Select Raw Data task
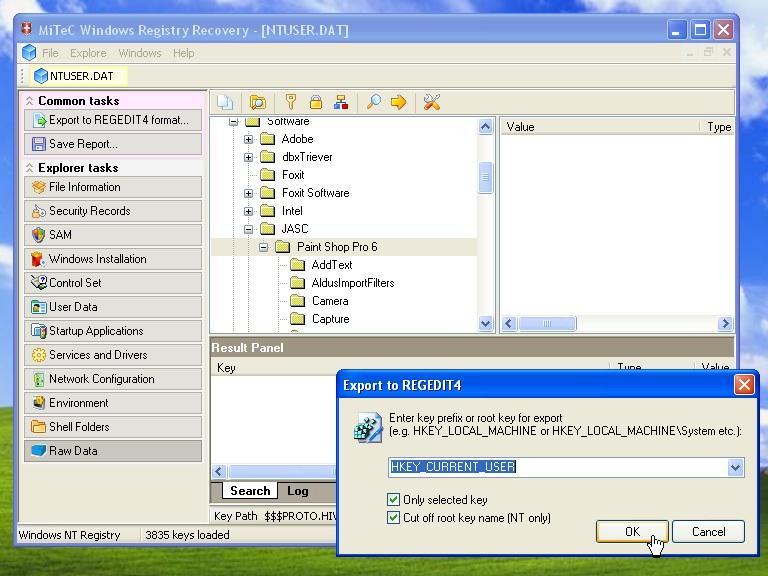This screenshot has width=768, height=576. pyautogui.click(x=113, y=451)
